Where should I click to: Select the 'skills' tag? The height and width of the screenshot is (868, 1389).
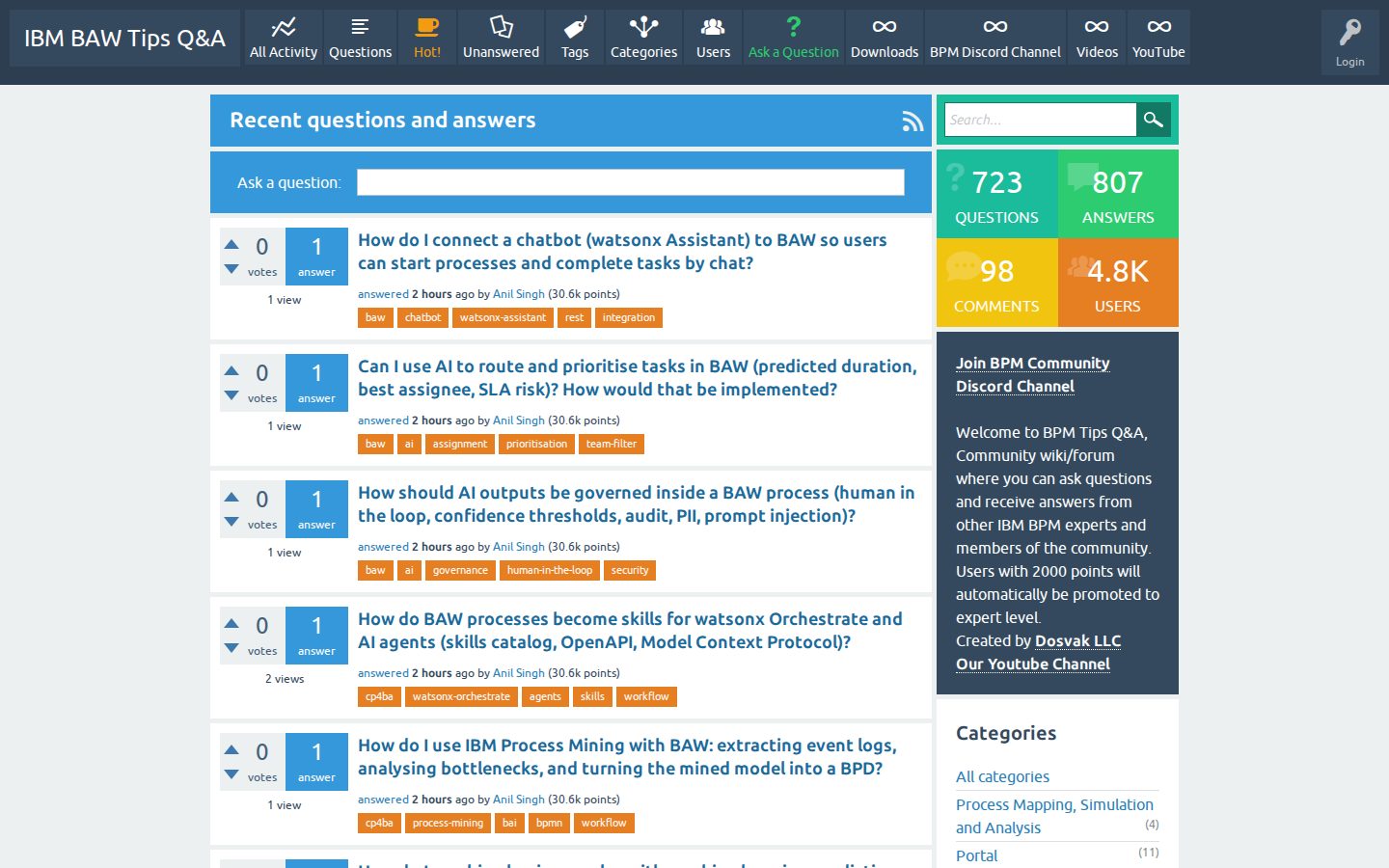(592, 696)
